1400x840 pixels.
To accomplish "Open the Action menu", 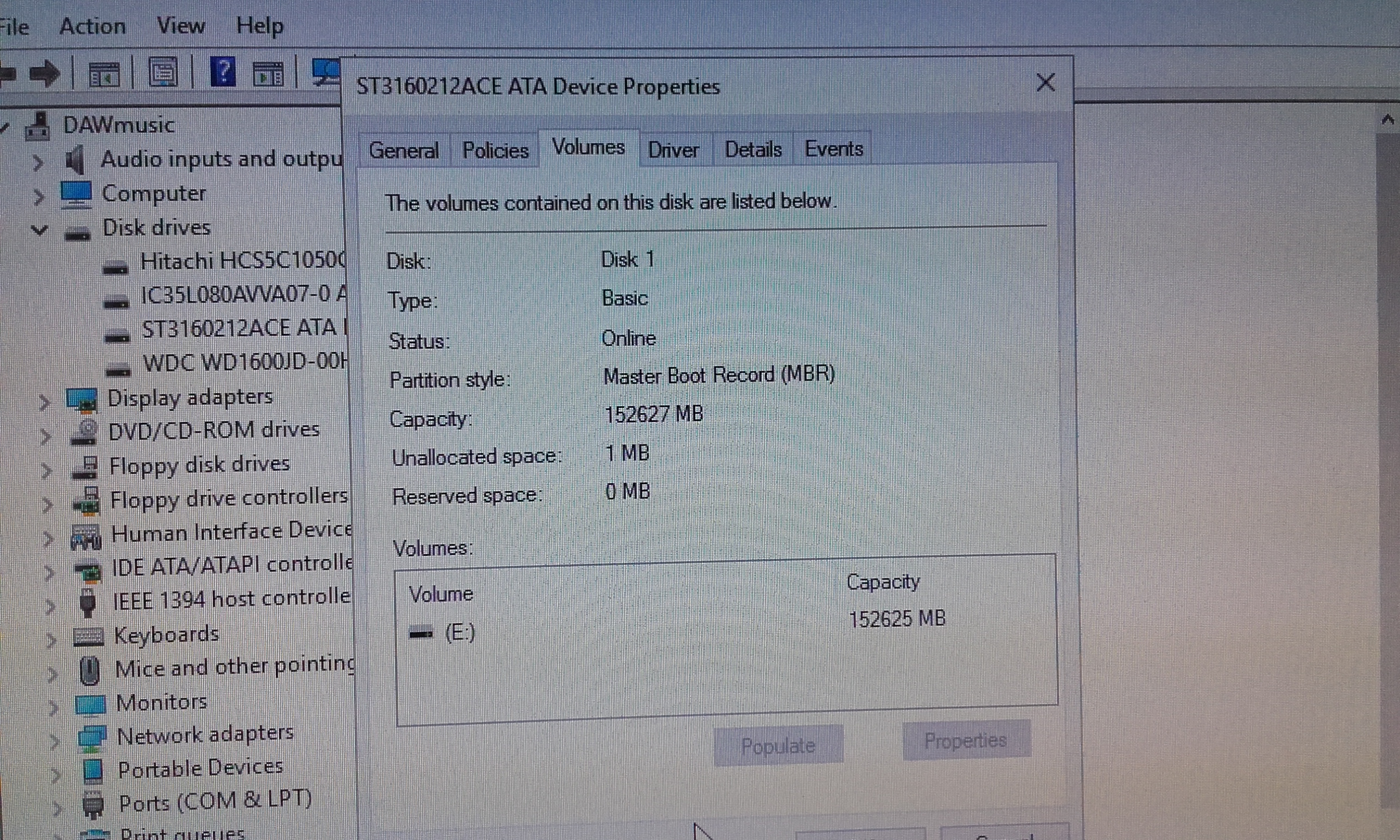I will click(92, 26).
